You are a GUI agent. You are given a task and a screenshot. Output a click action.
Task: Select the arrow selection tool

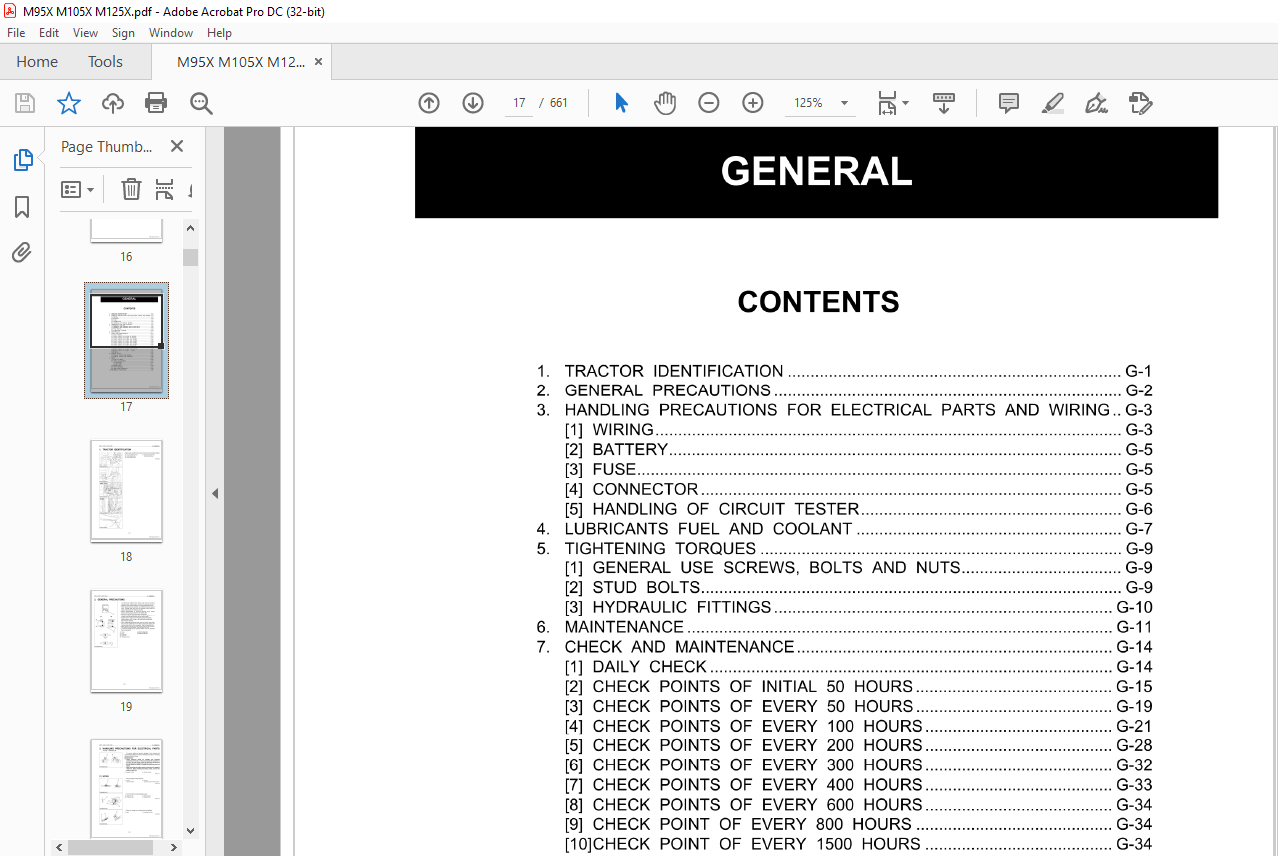point(621,103)
